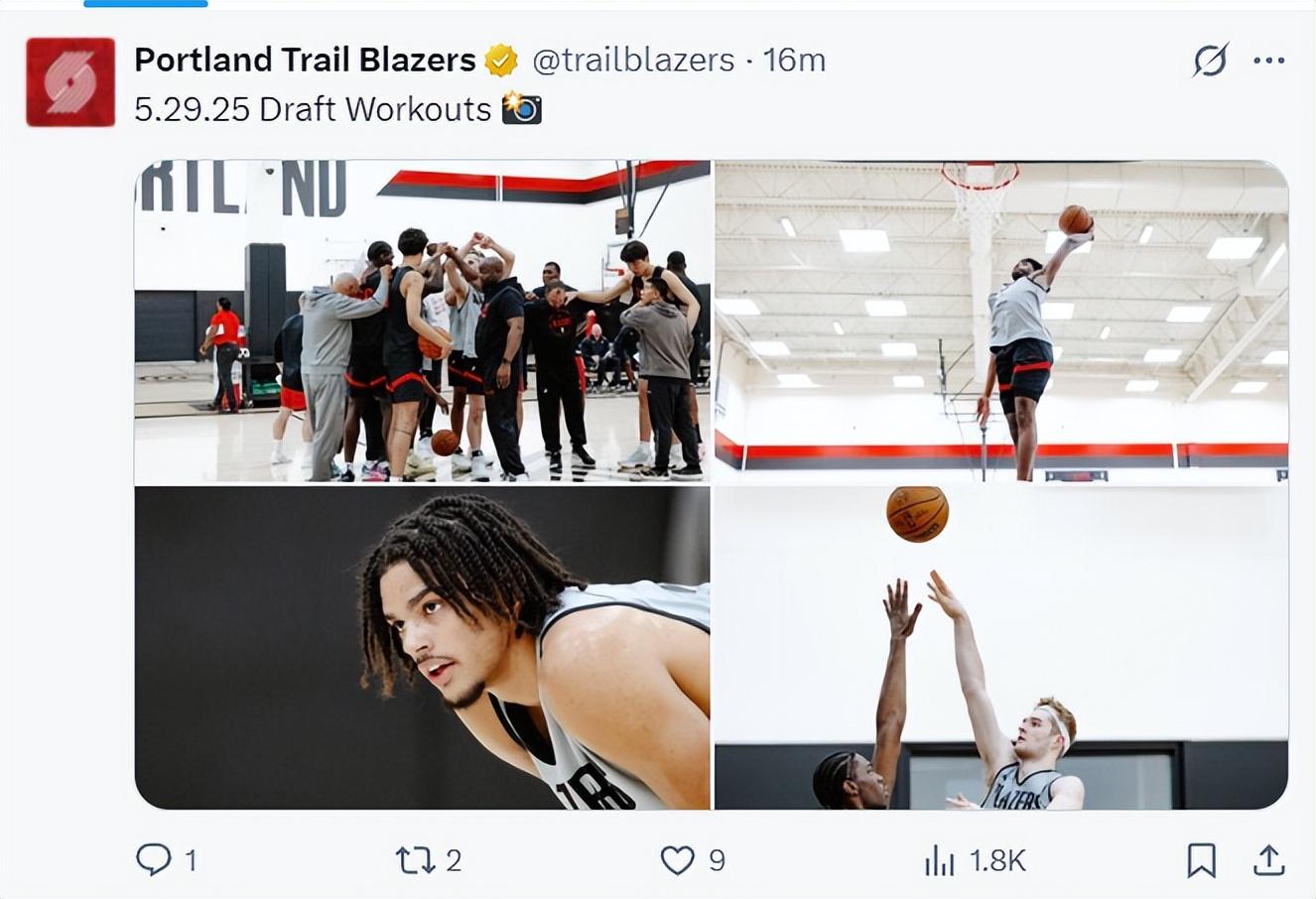Open the Portland Trail Blazers profile avatar
This screenshot has width=1316, height=899.
click(70, 82)
